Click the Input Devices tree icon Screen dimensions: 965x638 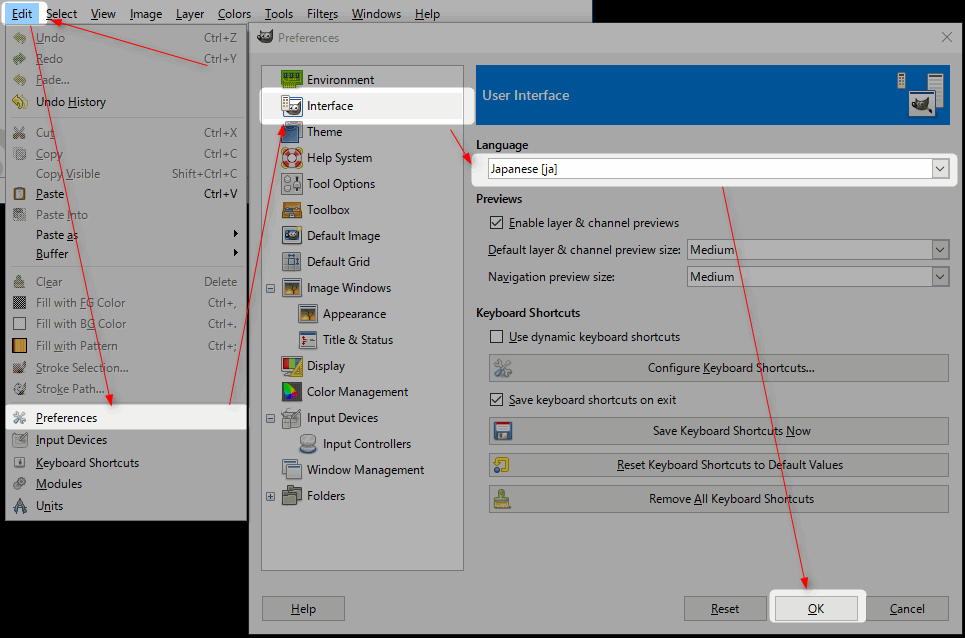tap(292, 418)
